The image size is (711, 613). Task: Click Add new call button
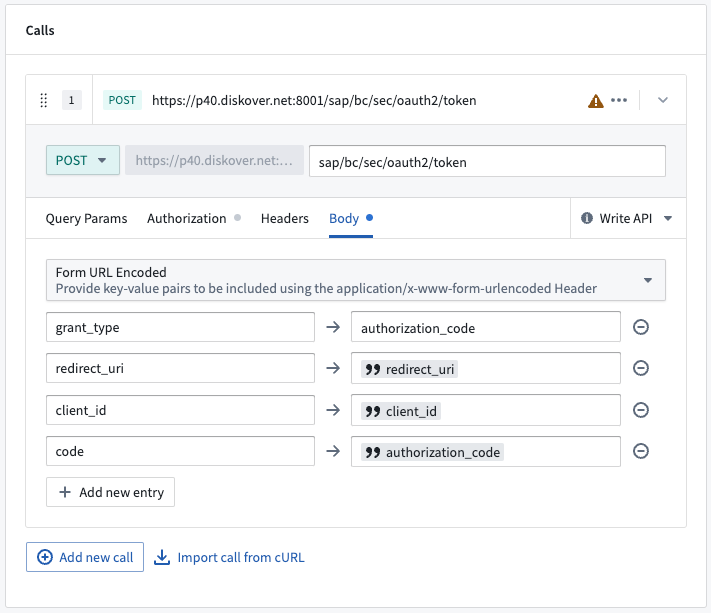85,557
